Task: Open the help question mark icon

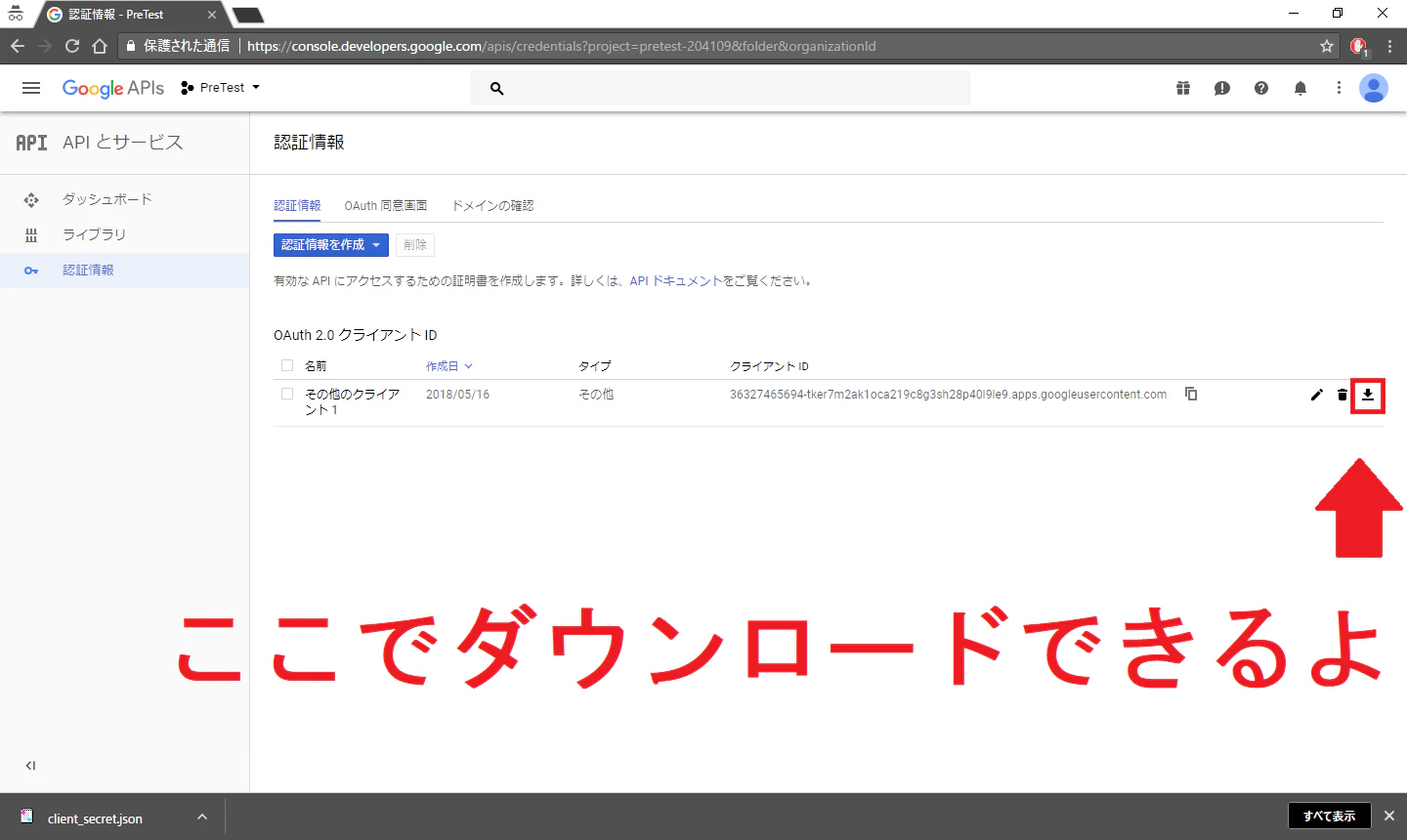Action: [x=1261, y=88]
